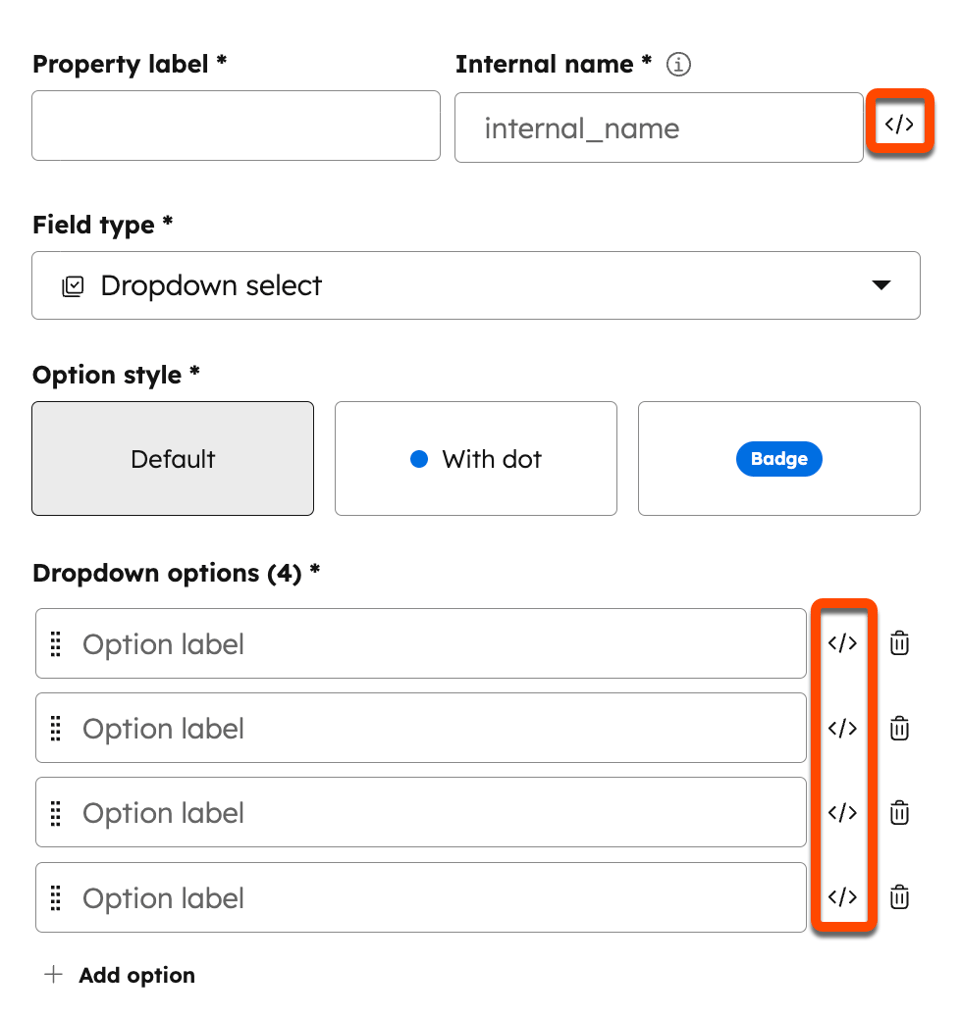Click the internal_name input field
Viewport: 960px width, 1018px height.
[659, 127]
